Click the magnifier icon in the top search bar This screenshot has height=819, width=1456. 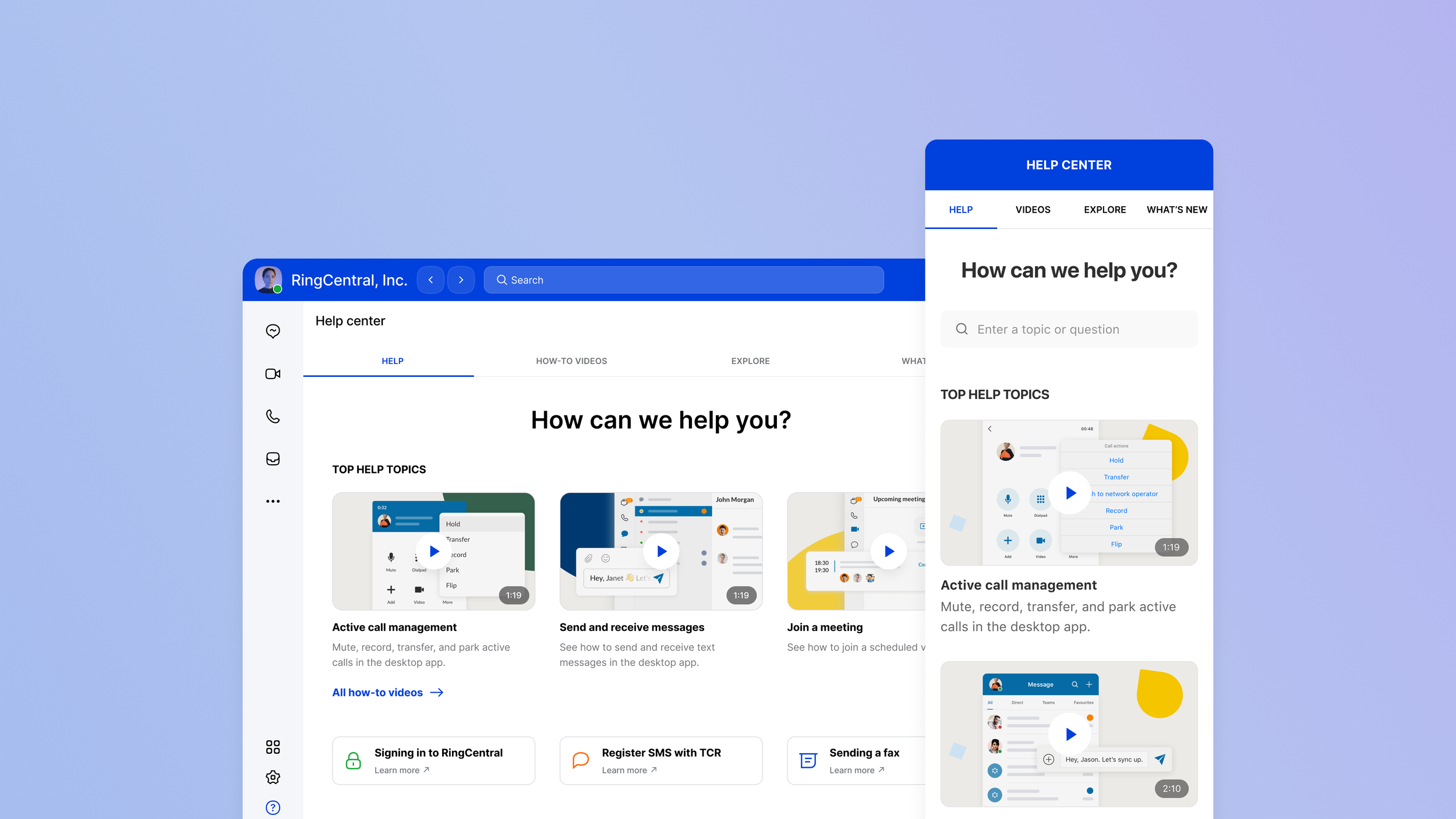pyautogui.click(x=501, y=280)
